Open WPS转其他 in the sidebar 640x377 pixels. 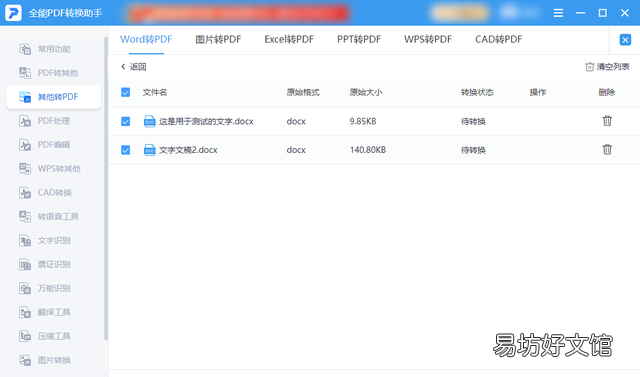click(x=50, y=169)
